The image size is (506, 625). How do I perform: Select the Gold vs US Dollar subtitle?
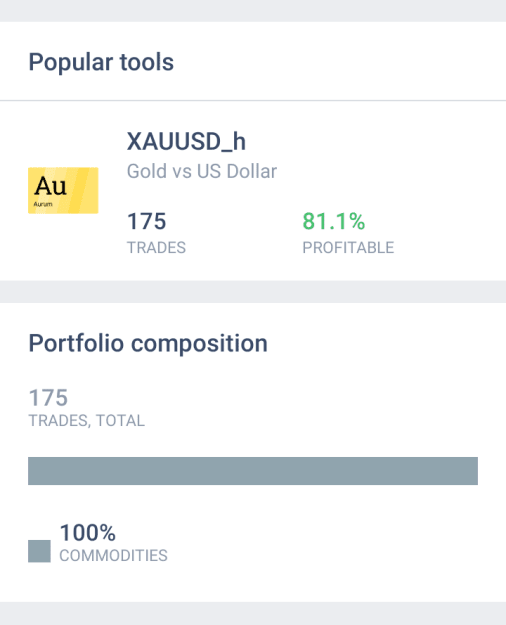coord(202,171)
